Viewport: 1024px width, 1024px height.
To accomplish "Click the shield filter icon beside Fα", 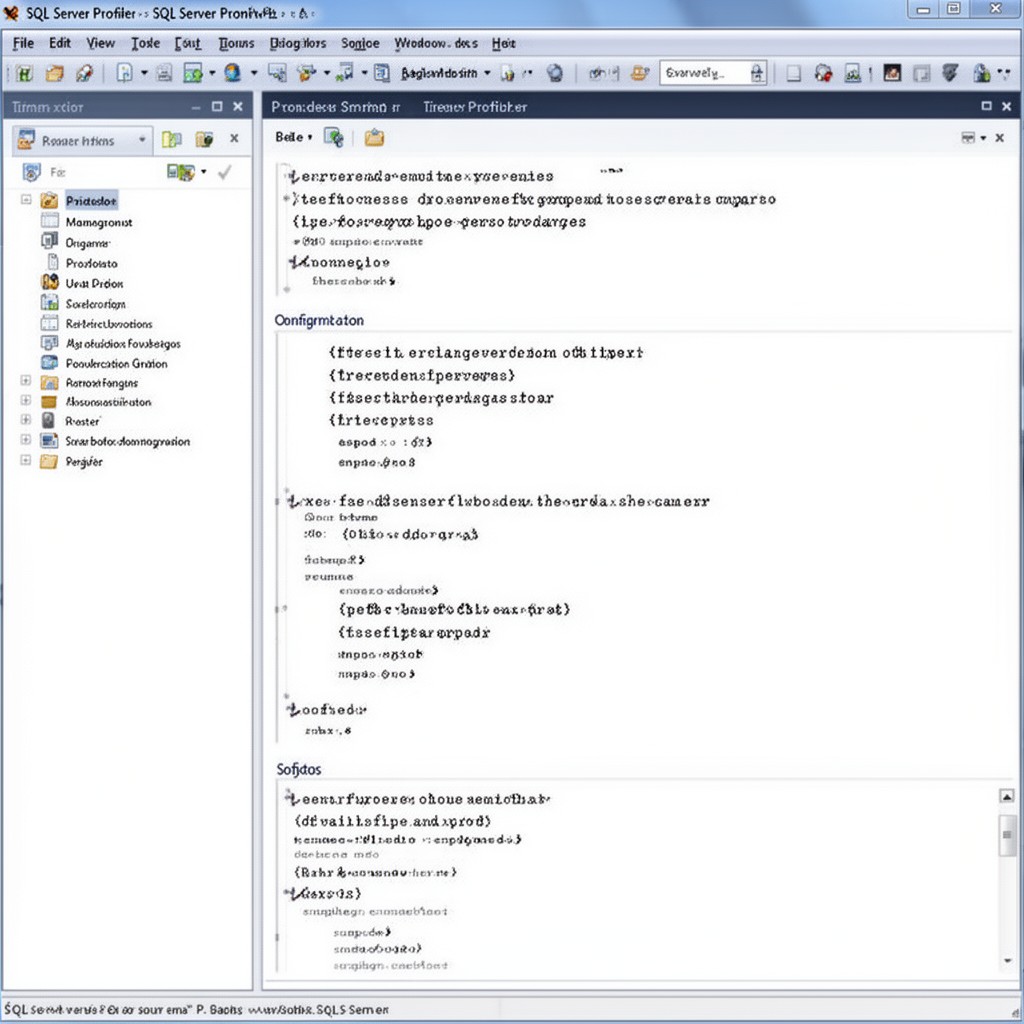I will coord(31,172).
